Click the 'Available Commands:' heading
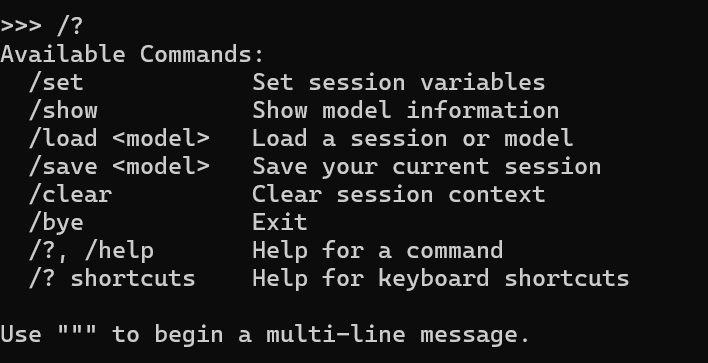This screenshot has width=708, height=363. pyautogui.click(x=132, y=55)
